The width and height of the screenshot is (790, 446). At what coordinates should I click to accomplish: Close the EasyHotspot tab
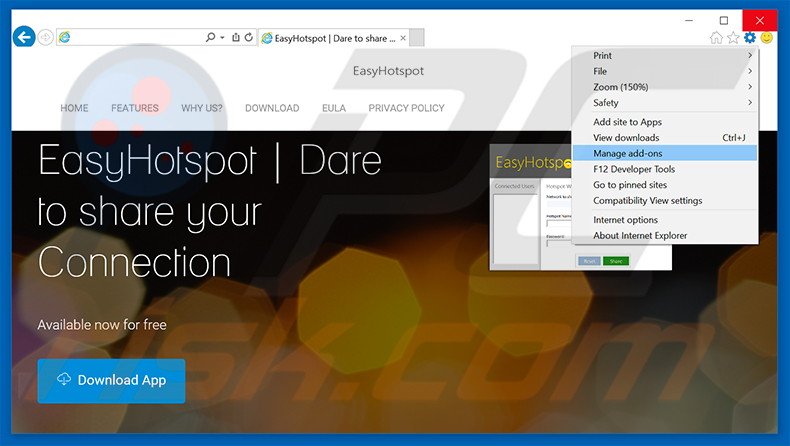tap(403, 38)
